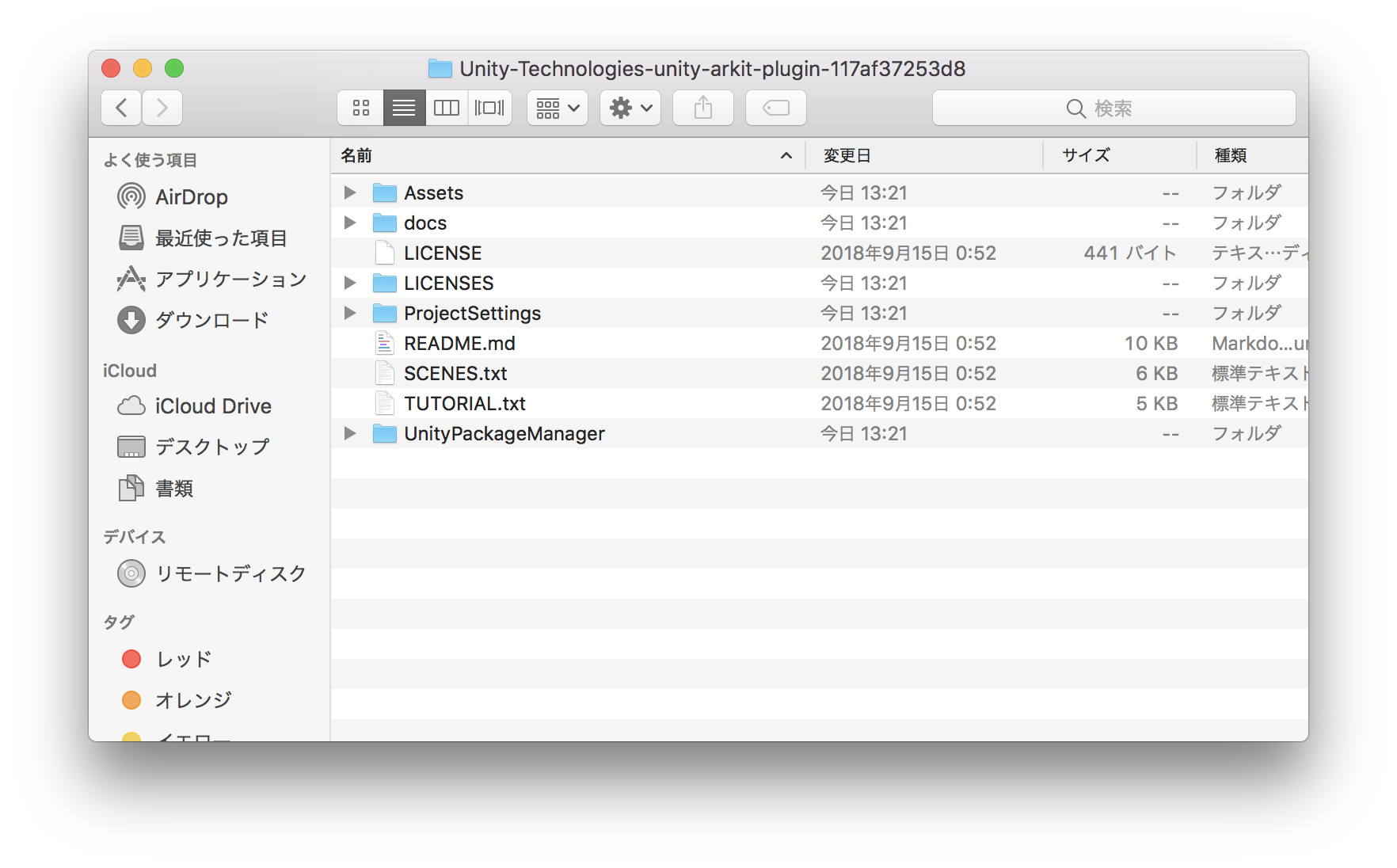Select the README.md file
Screen dimensions: 1397x868
point(459,344)
